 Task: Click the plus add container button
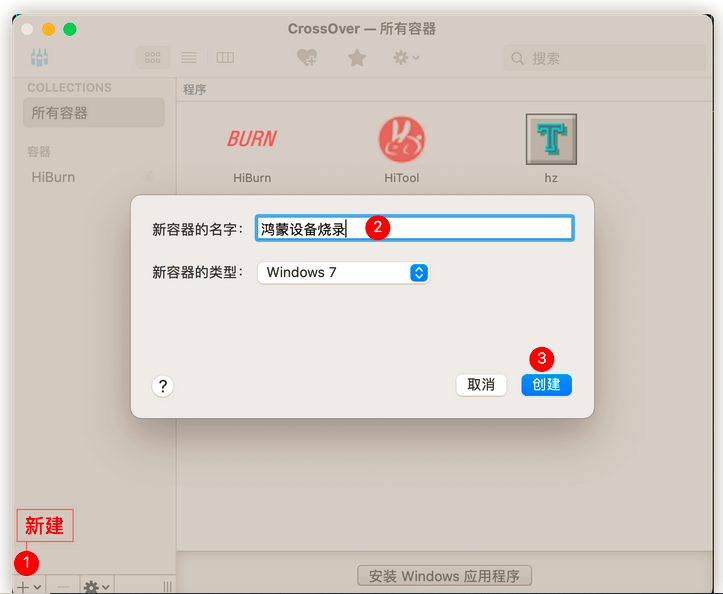[x=29, y=587]
